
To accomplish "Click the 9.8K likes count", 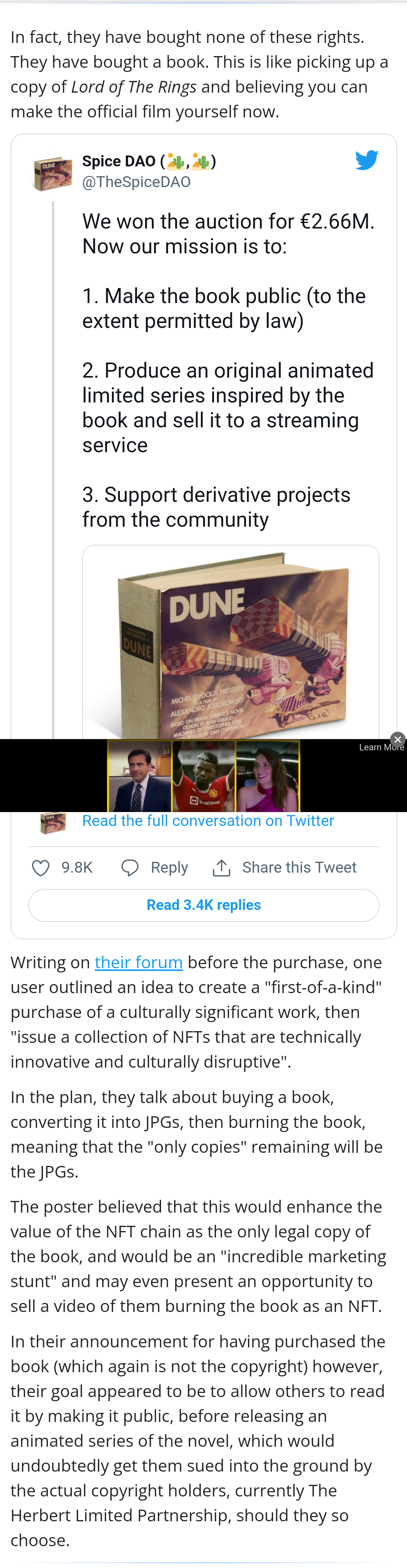I will 77,867.
